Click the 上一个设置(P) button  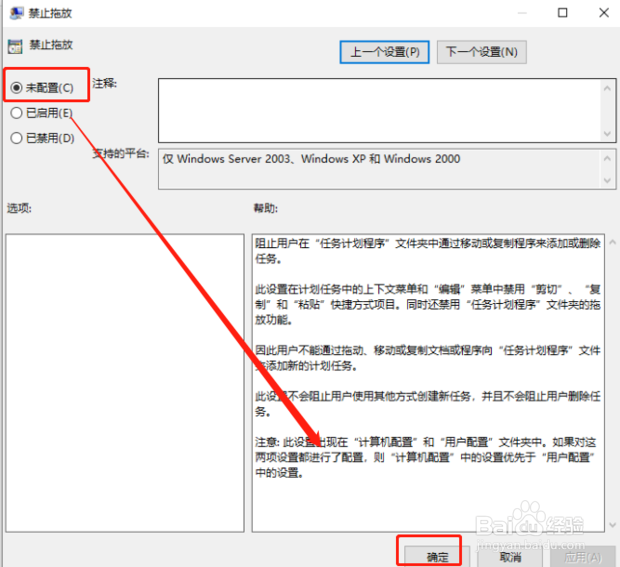(x=384, y=52)
